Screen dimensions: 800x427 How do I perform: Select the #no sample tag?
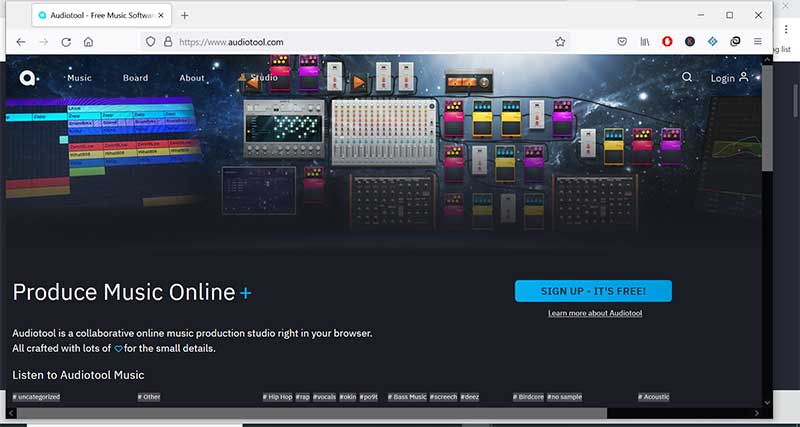[564, 397]
